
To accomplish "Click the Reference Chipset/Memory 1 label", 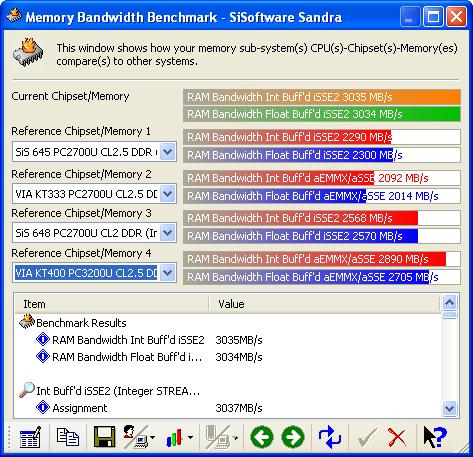I will click(x=81, y=131).
